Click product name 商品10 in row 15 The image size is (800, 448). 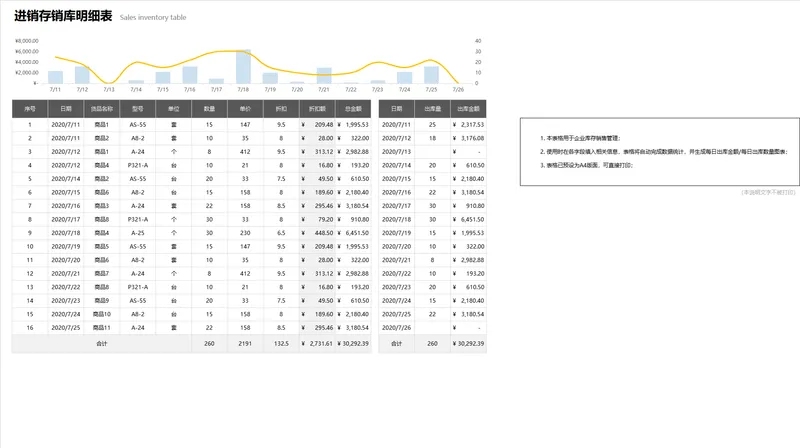(x=102, y=314)
